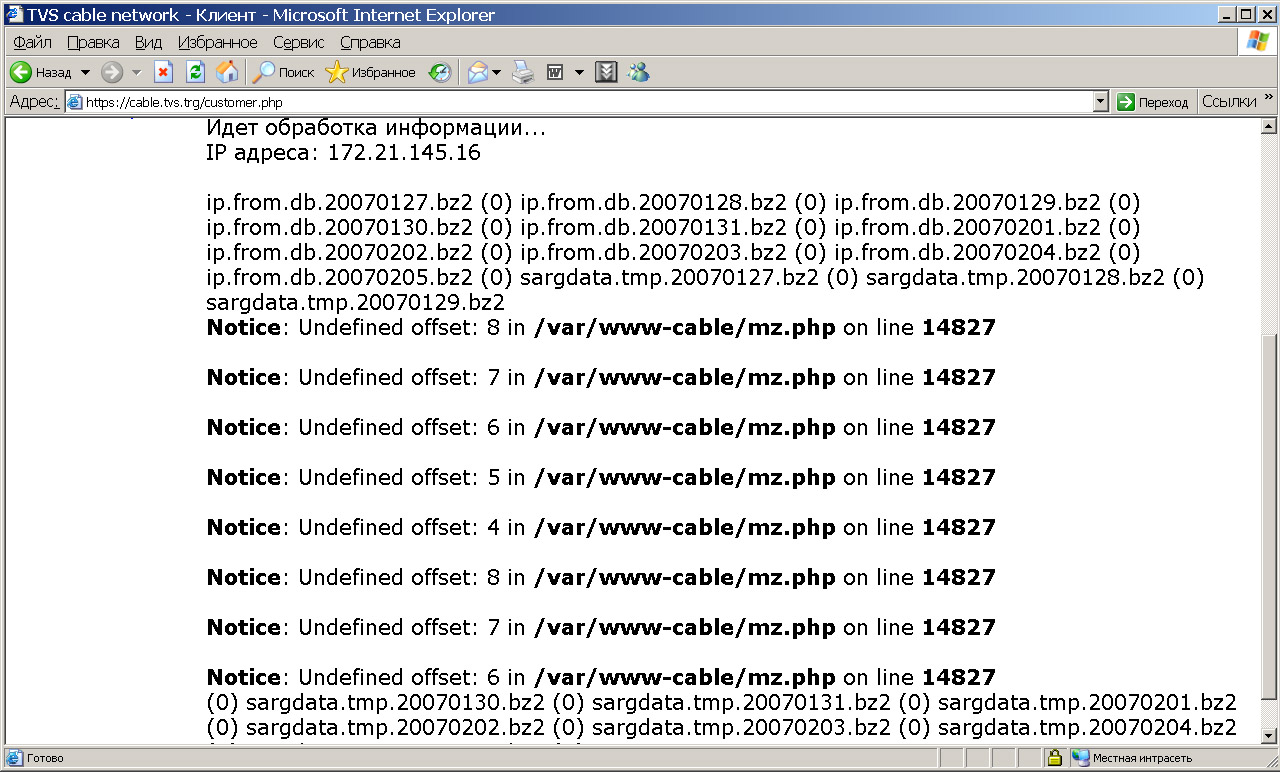Open the Сервис menu

click(x=298, y=42)
